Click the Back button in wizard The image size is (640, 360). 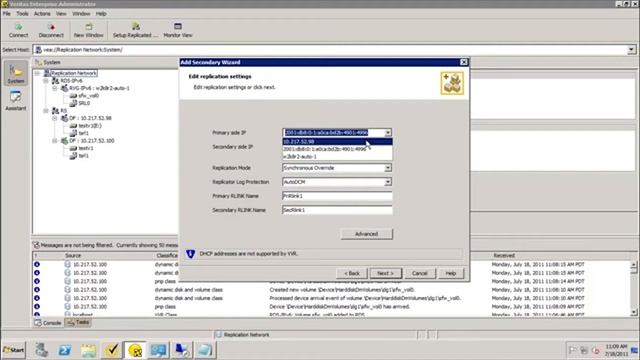click(x=352, y=273)
